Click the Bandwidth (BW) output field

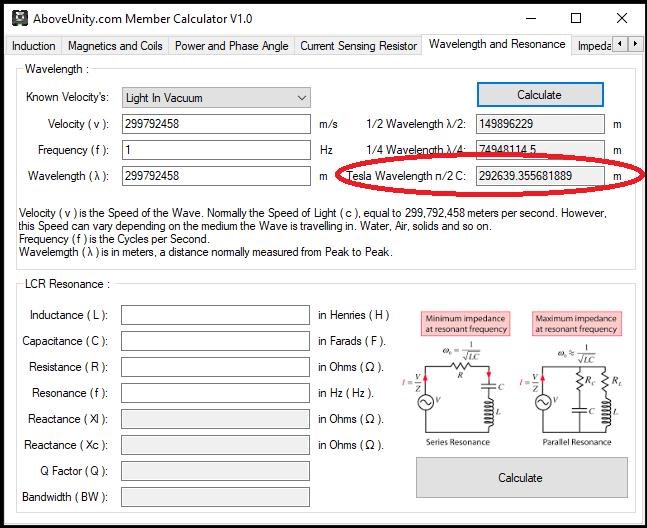[215, 497]
